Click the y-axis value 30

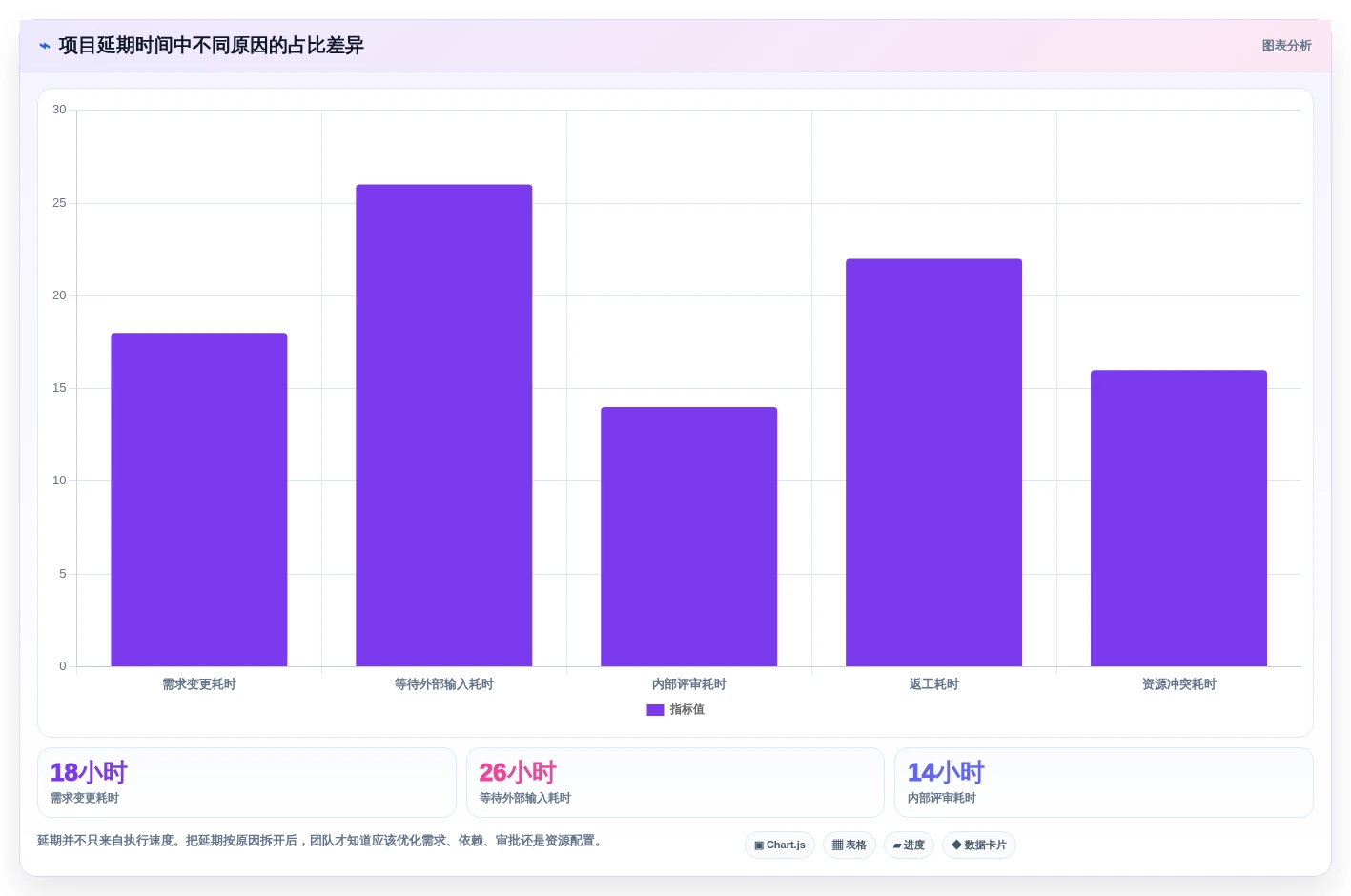[x=59, y=110]
